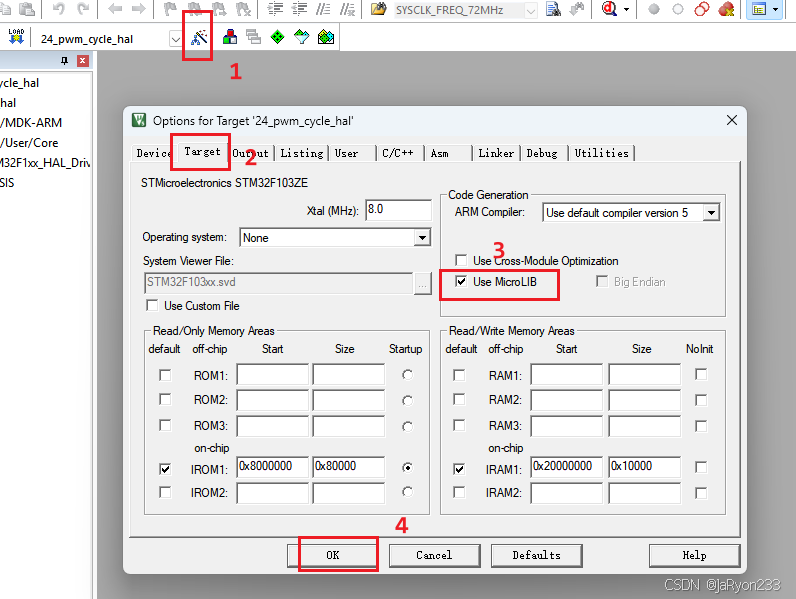Click the Redo arrow icon

[x=83, y=8]
